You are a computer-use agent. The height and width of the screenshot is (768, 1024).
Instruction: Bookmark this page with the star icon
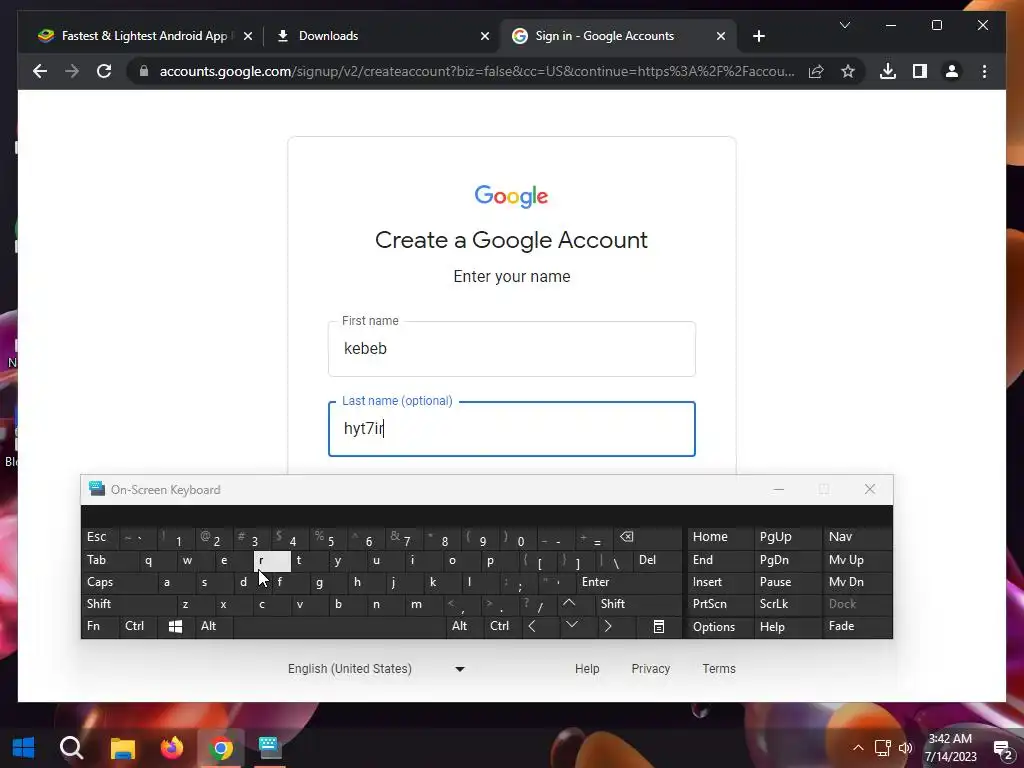(848, 71)
